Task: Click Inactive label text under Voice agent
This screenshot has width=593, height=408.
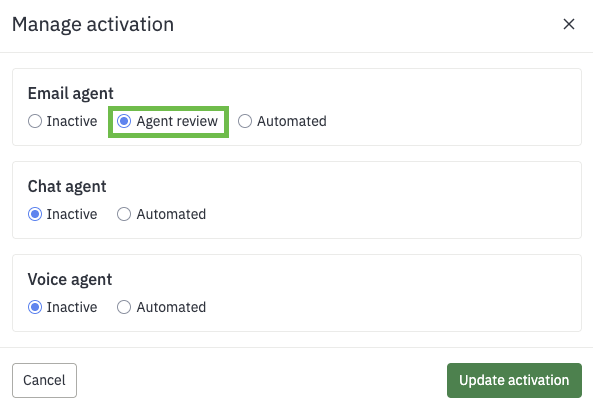Action: (x=72, y=307)
